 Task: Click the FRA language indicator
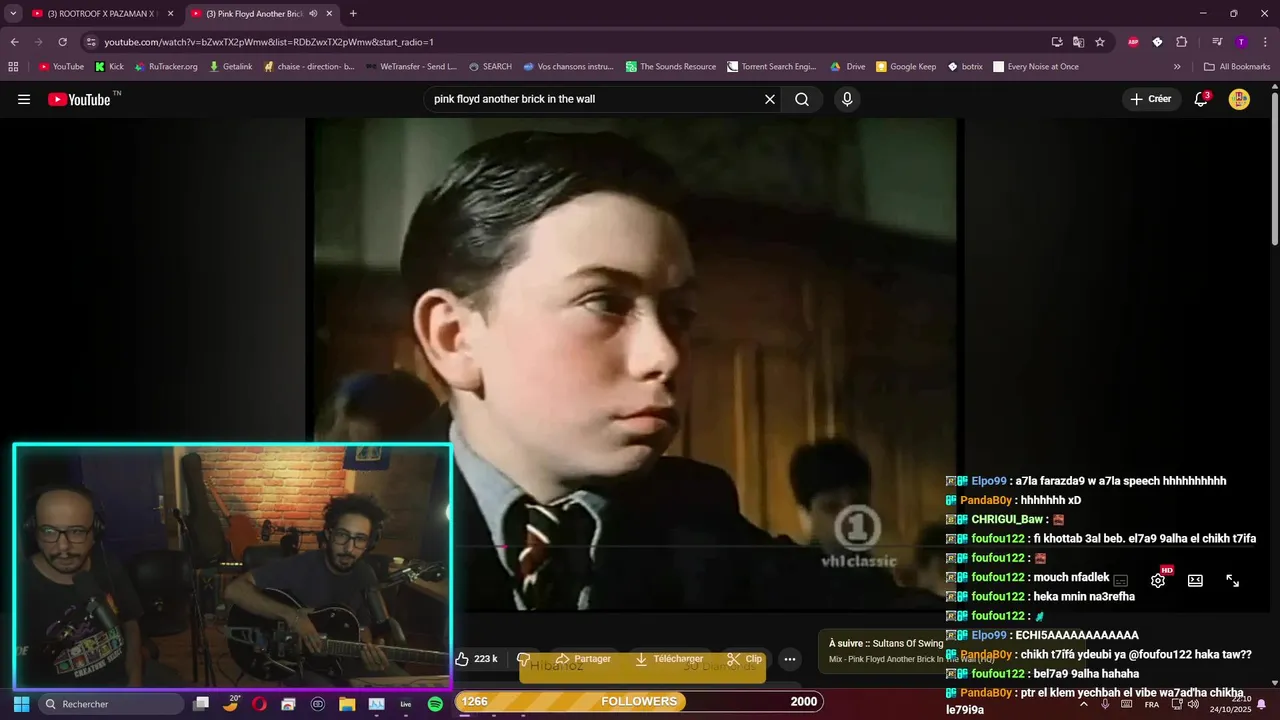(1152, 704)
